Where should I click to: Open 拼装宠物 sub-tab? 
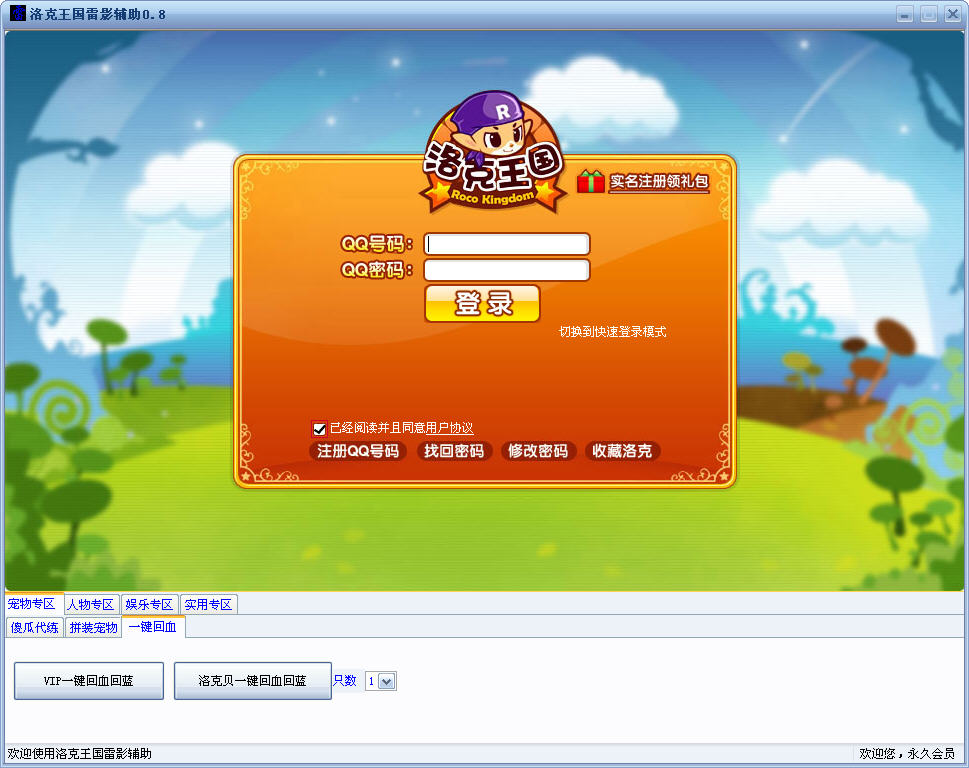[93, 627]
